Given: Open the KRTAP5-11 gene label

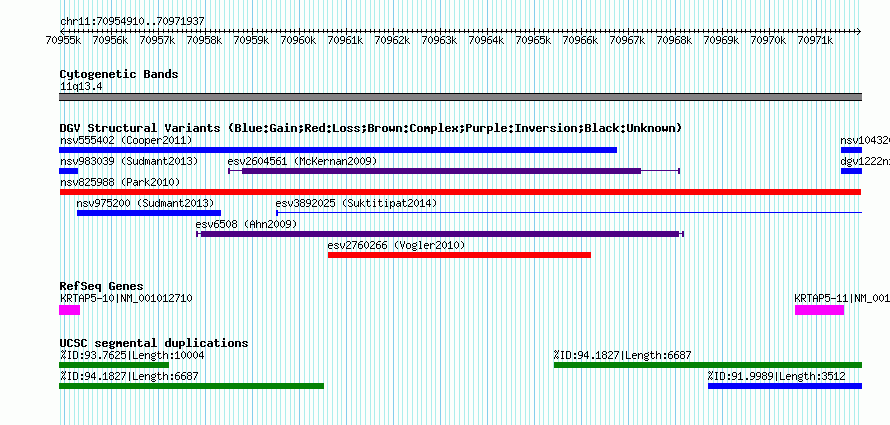Looking at the screenshot, I should point(842,298).
